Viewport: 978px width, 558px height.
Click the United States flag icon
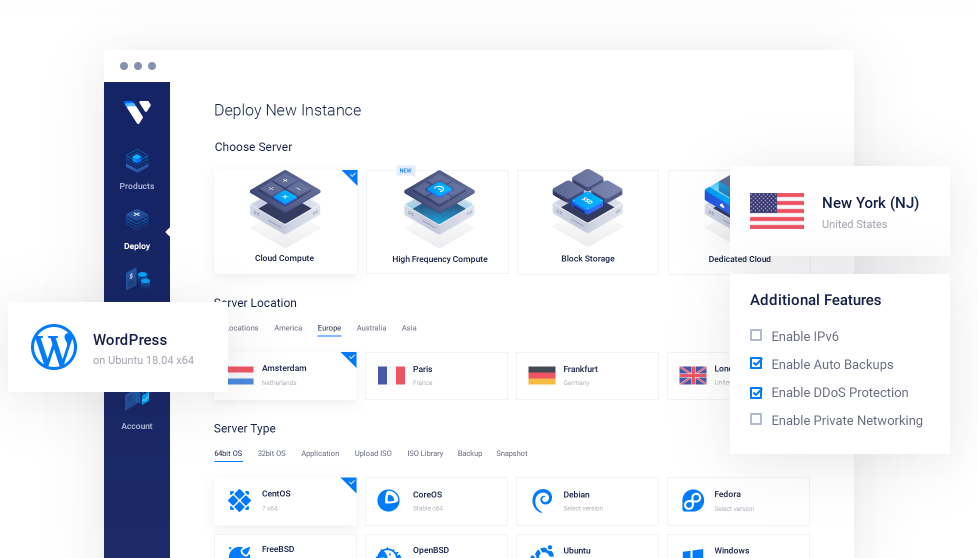[777, 211]
